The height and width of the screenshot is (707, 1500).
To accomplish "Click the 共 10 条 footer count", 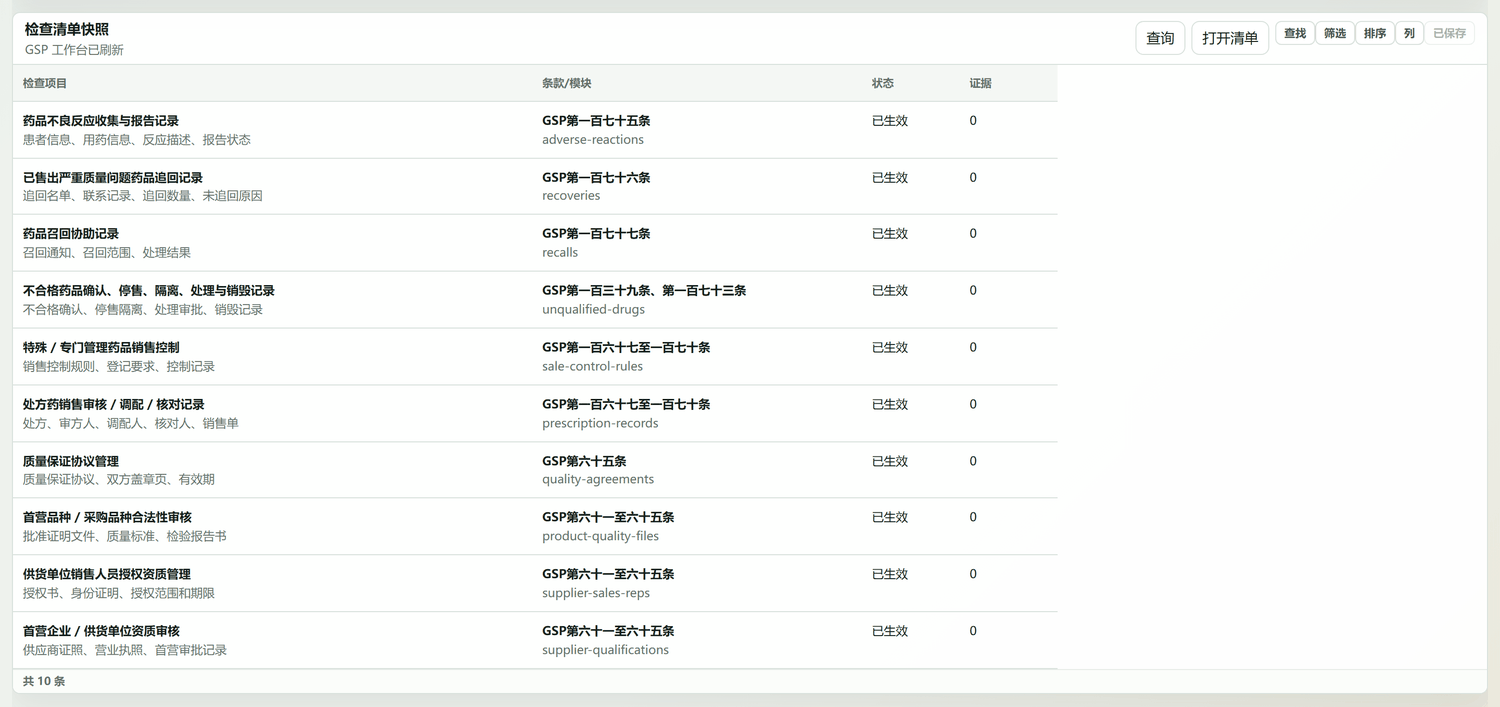I will tap(44, 681).
